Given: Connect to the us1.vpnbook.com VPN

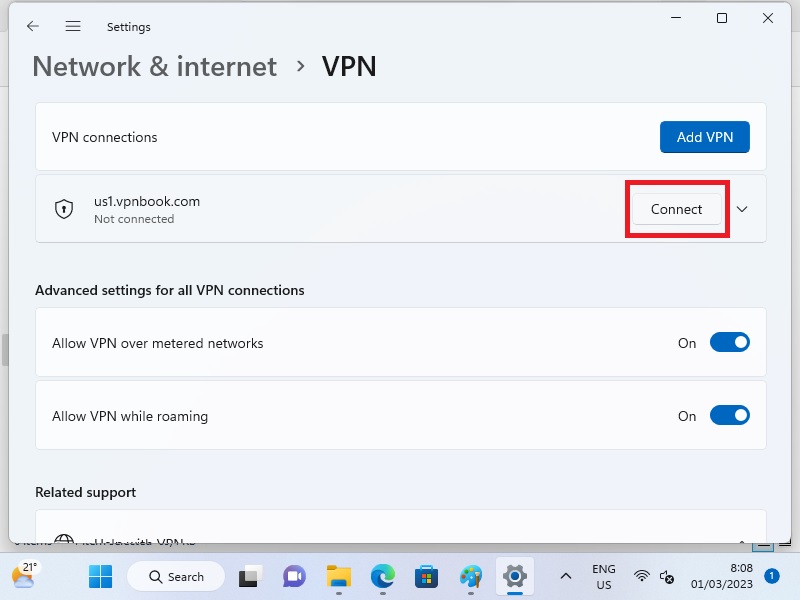Looking at the screenshot, I should 676,209.
